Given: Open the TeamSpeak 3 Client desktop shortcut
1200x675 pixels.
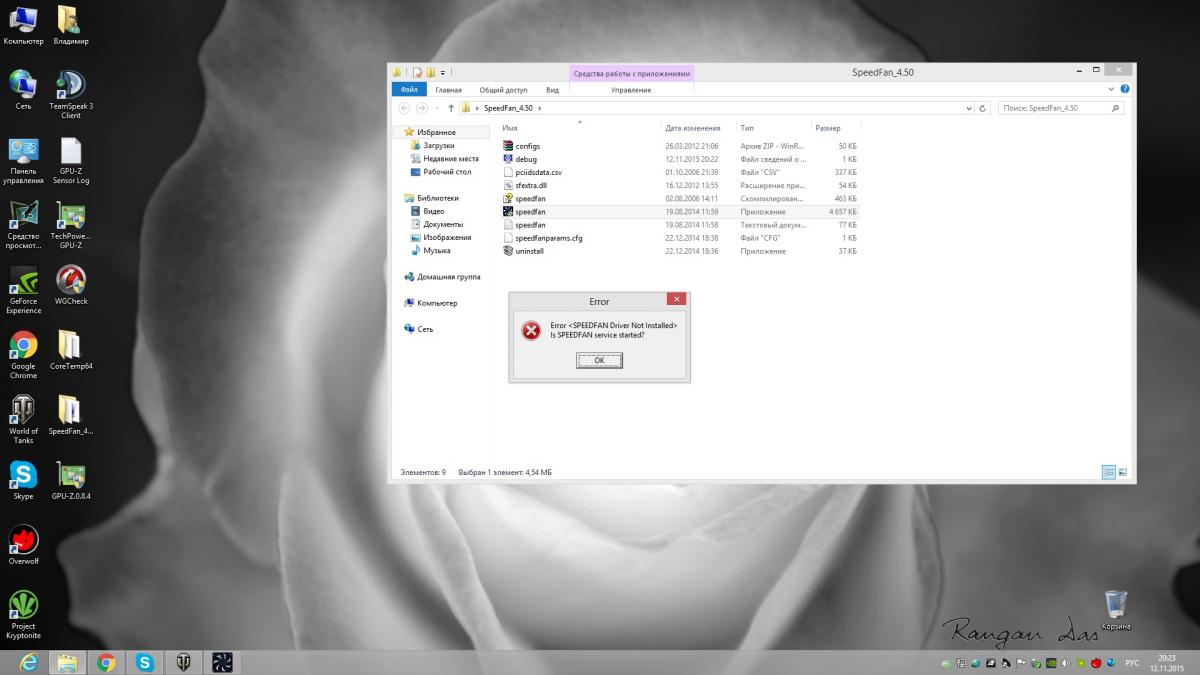Looking at the screenshot, I should 71,95.
